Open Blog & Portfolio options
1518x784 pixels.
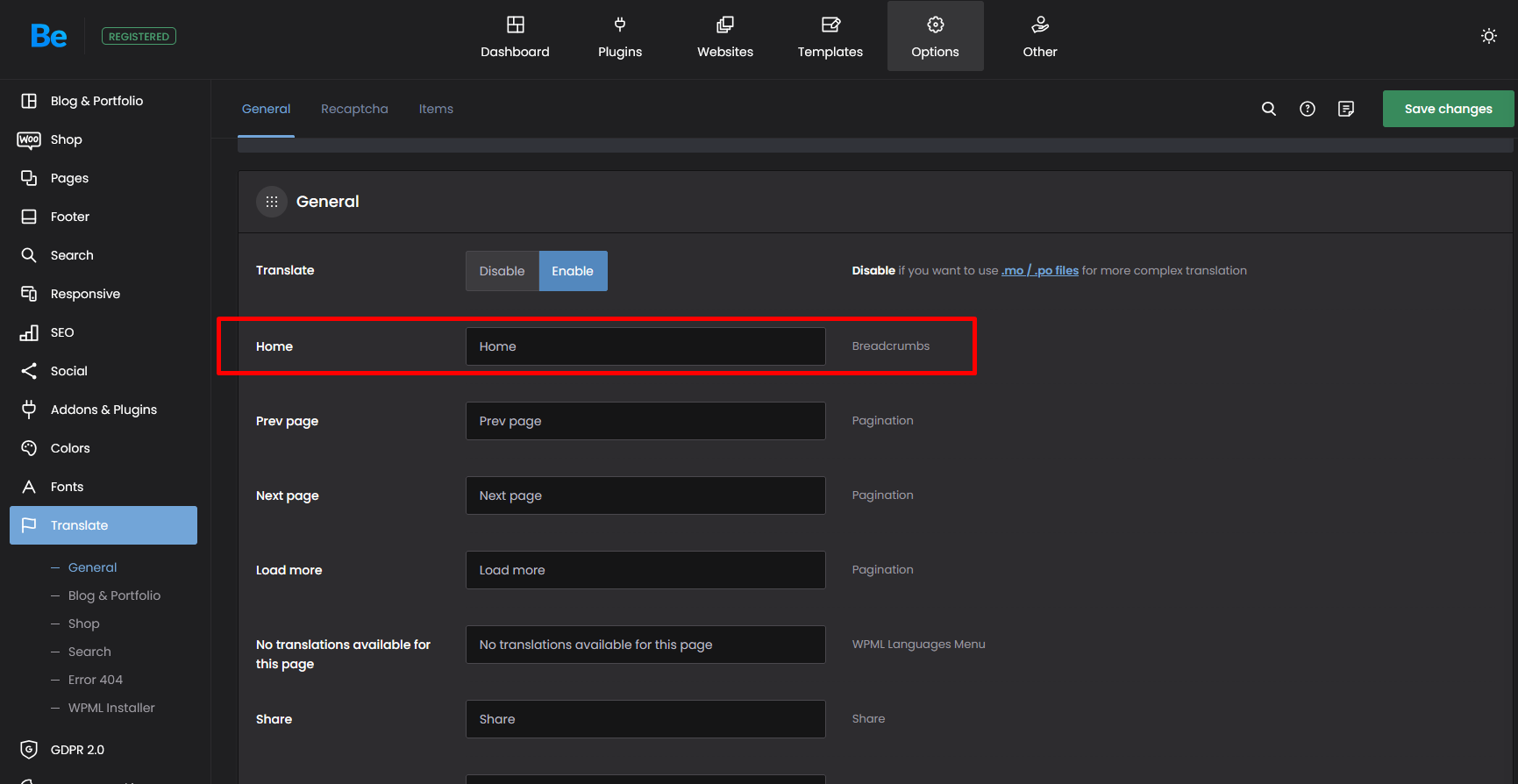click(103, 101)
